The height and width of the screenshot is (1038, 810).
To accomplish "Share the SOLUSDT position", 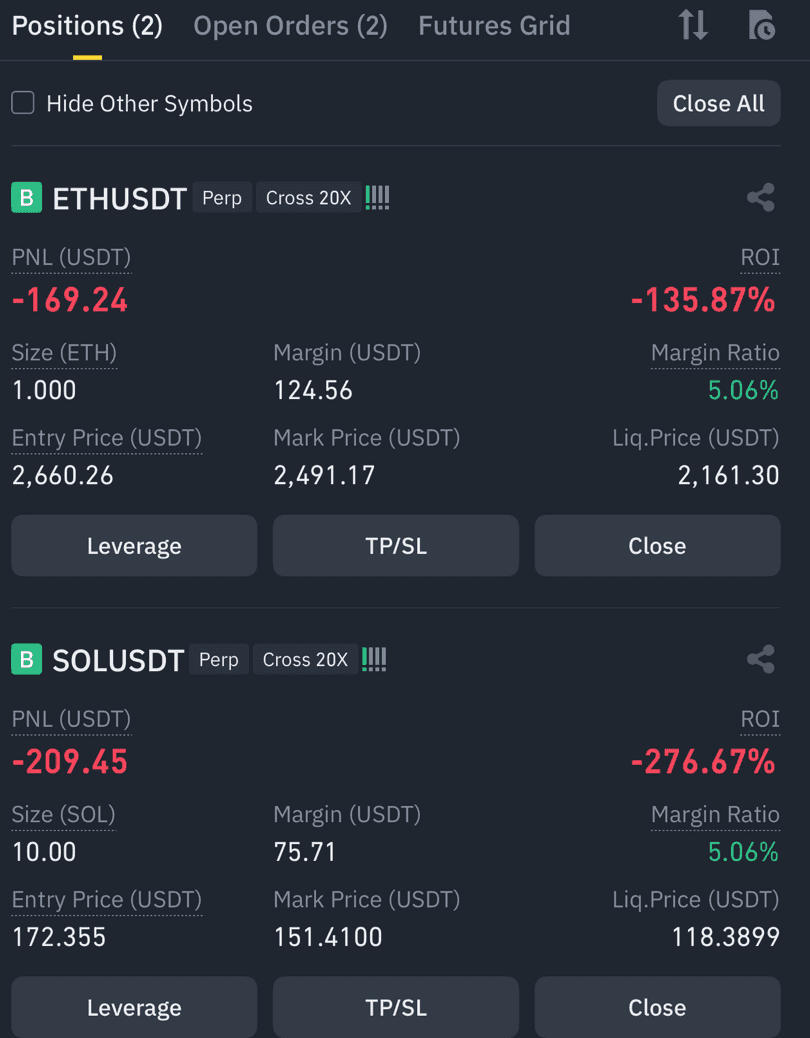I will click(x=760, y=659).
